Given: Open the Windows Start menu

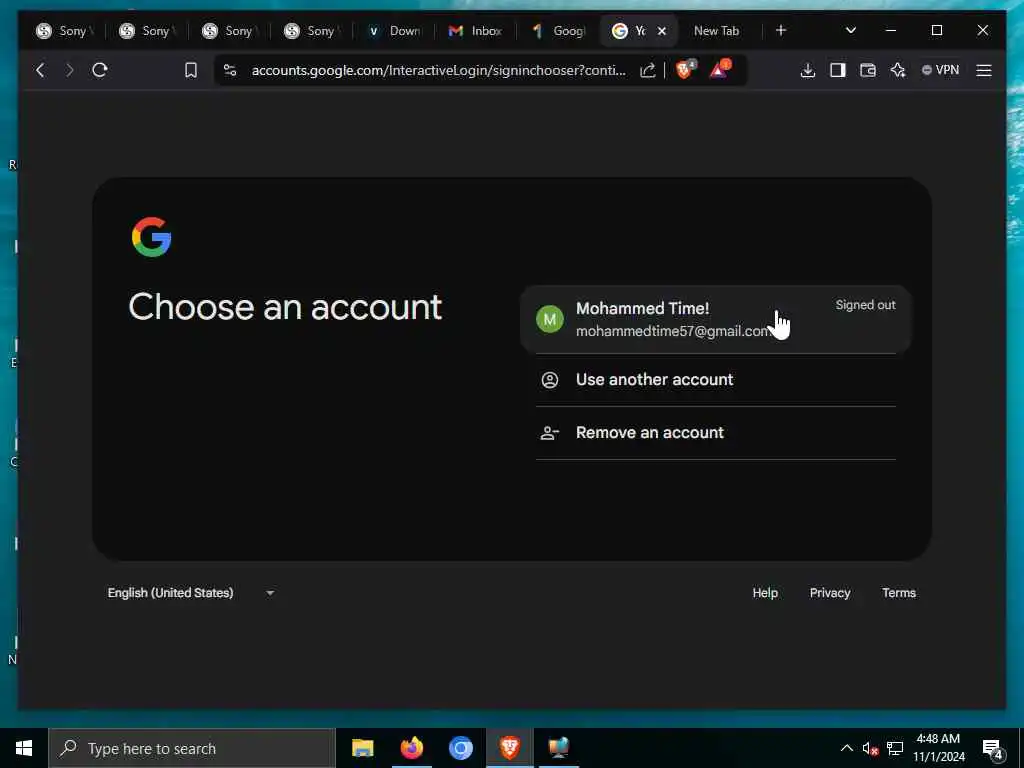Looking at the screenshot, I should tap(24, 748).
